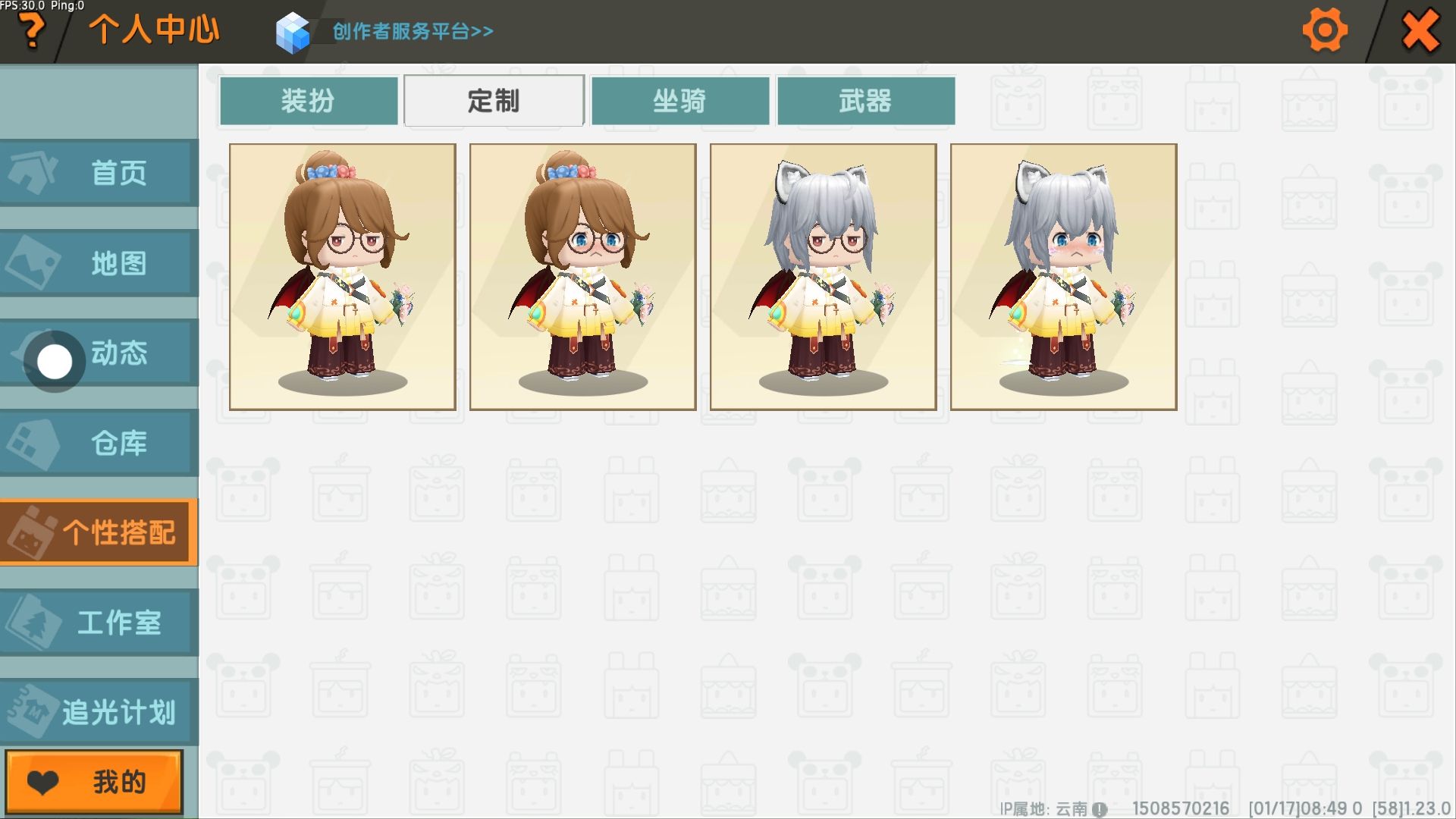Select the silver-haired avatar wearing glasses
Image resolution: width=1456 pixels, height=819 pixels.
coord(824,277)
